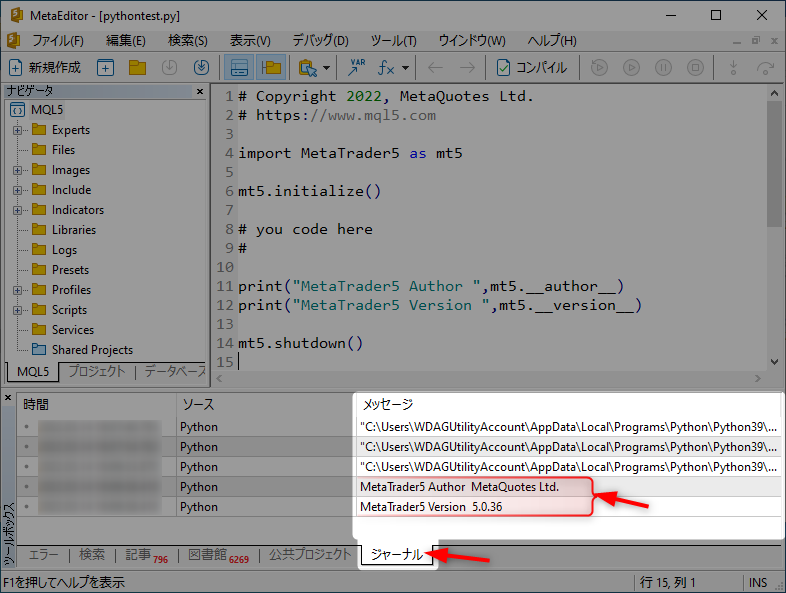The height and width of the screenshot is (593, 786).
Task: Expand the Include folder
Action: point(18,190)
